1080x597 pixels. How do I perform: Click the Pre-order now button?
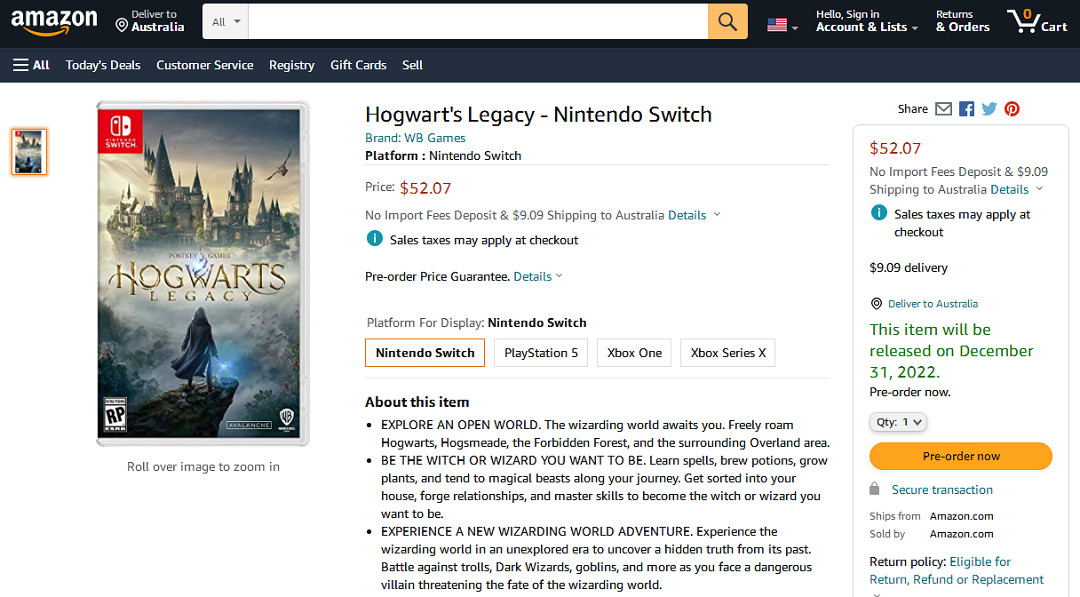tap(961, 456)
